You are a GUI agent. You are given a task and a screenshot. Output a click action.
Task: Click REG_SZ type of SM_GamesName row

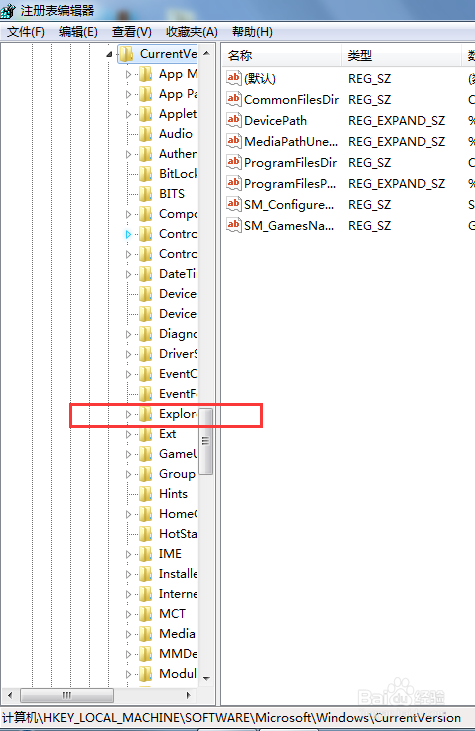pyautogui.click(x=370, y=225)
